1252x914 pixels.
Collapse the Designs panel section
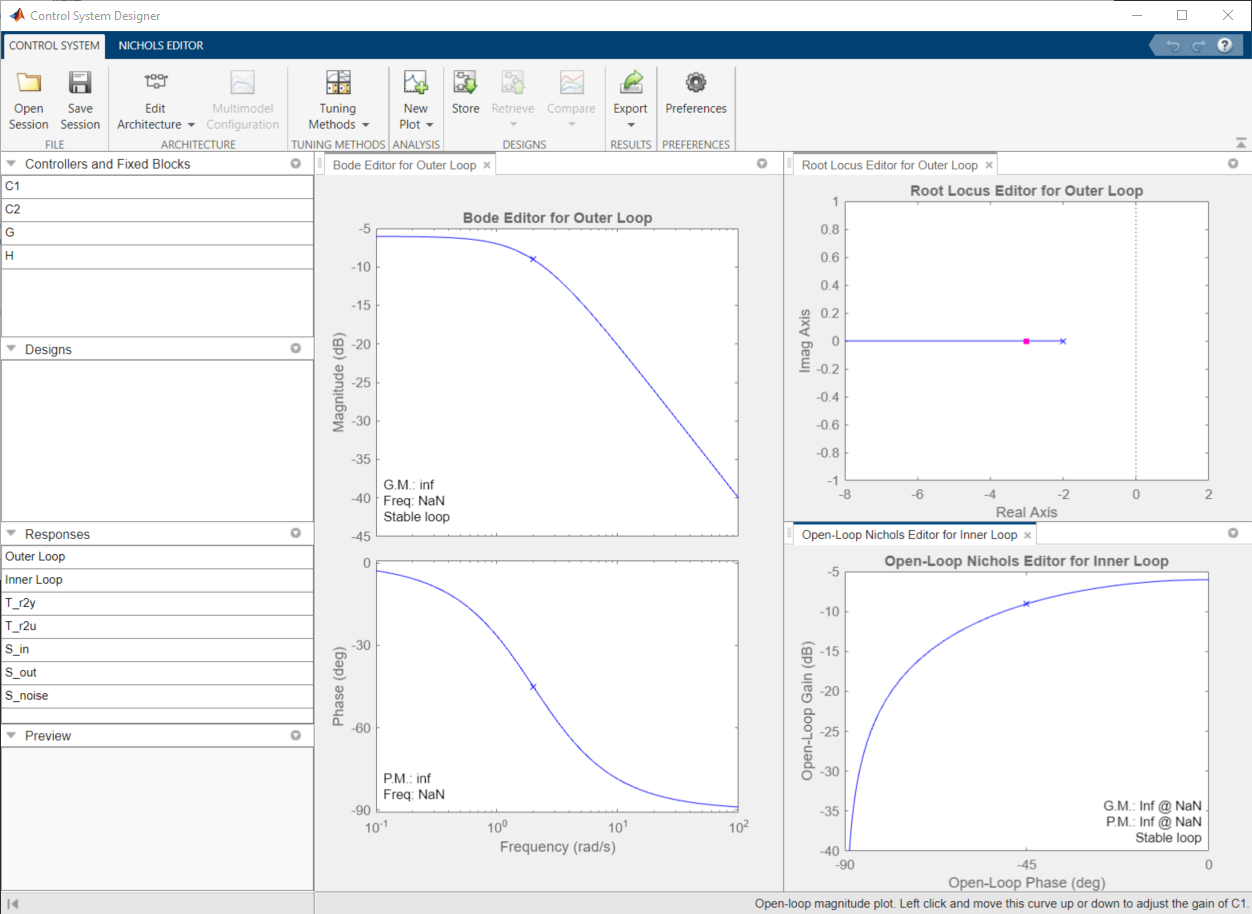[11, 349]
